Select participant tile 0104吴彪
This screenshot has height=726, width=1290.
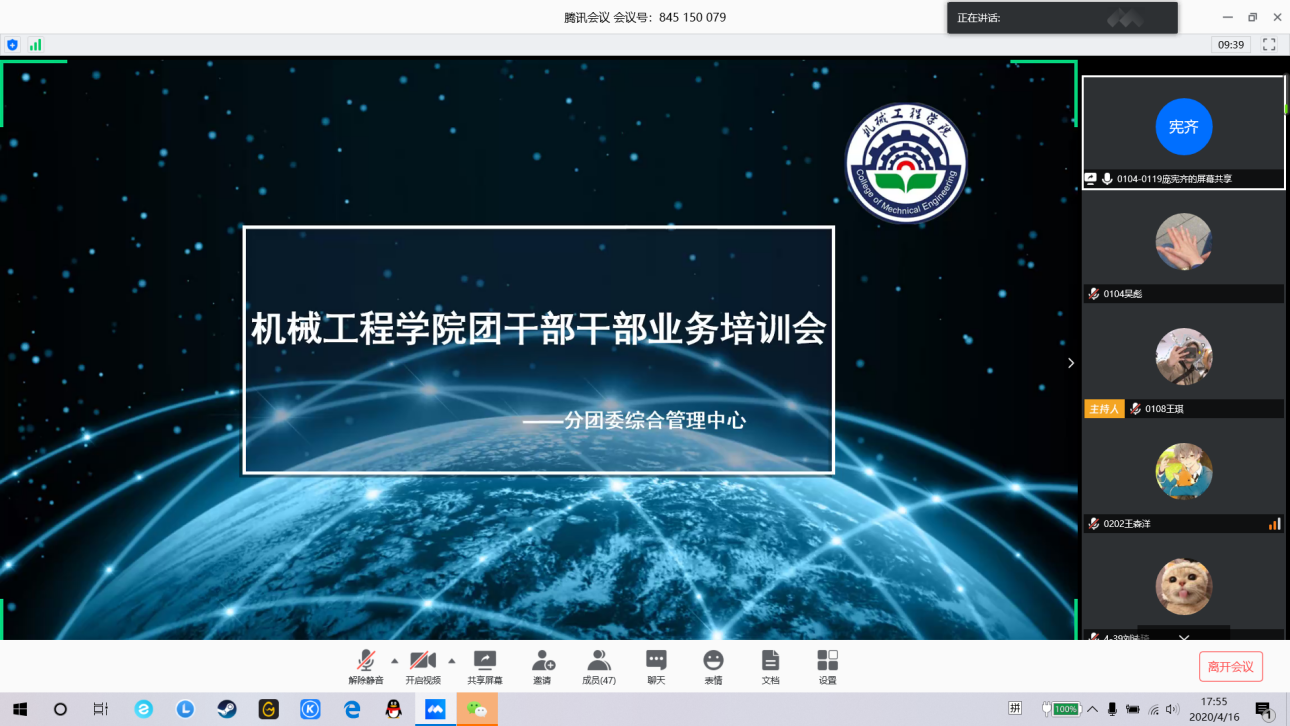pos(1184,247)
